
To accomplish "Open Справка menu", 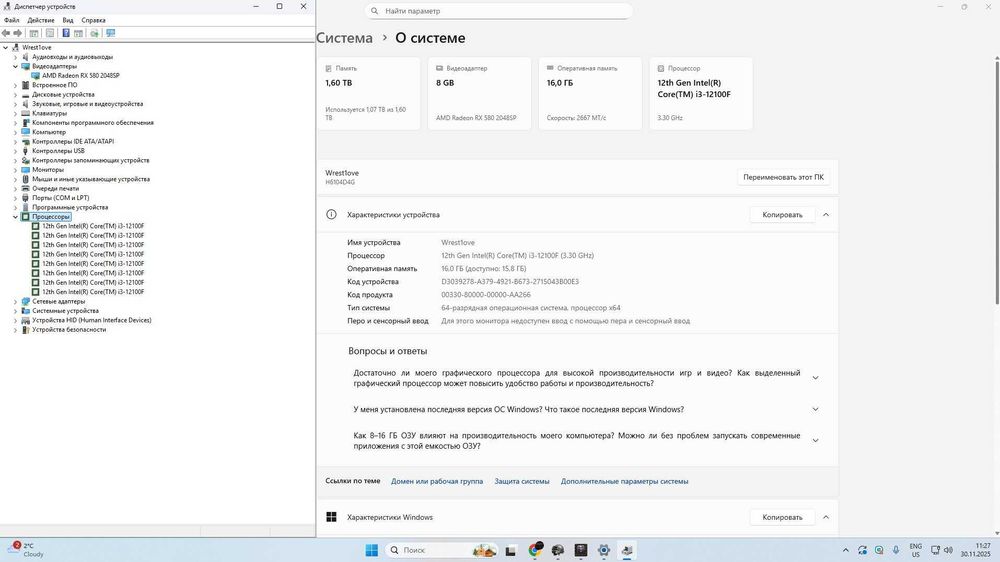I will pos(93,20).
